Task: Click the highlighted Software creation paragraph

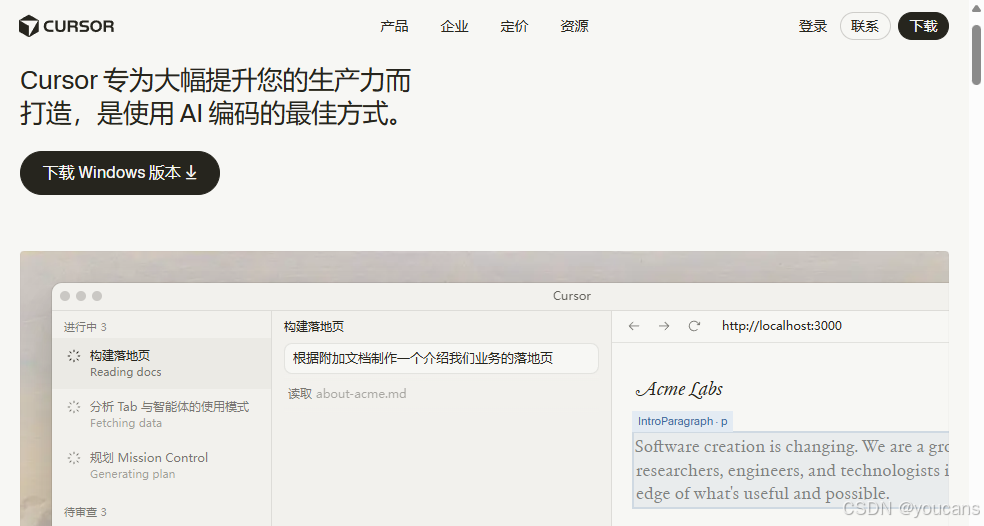Action: pyautogui.click(x=791, y=470)
